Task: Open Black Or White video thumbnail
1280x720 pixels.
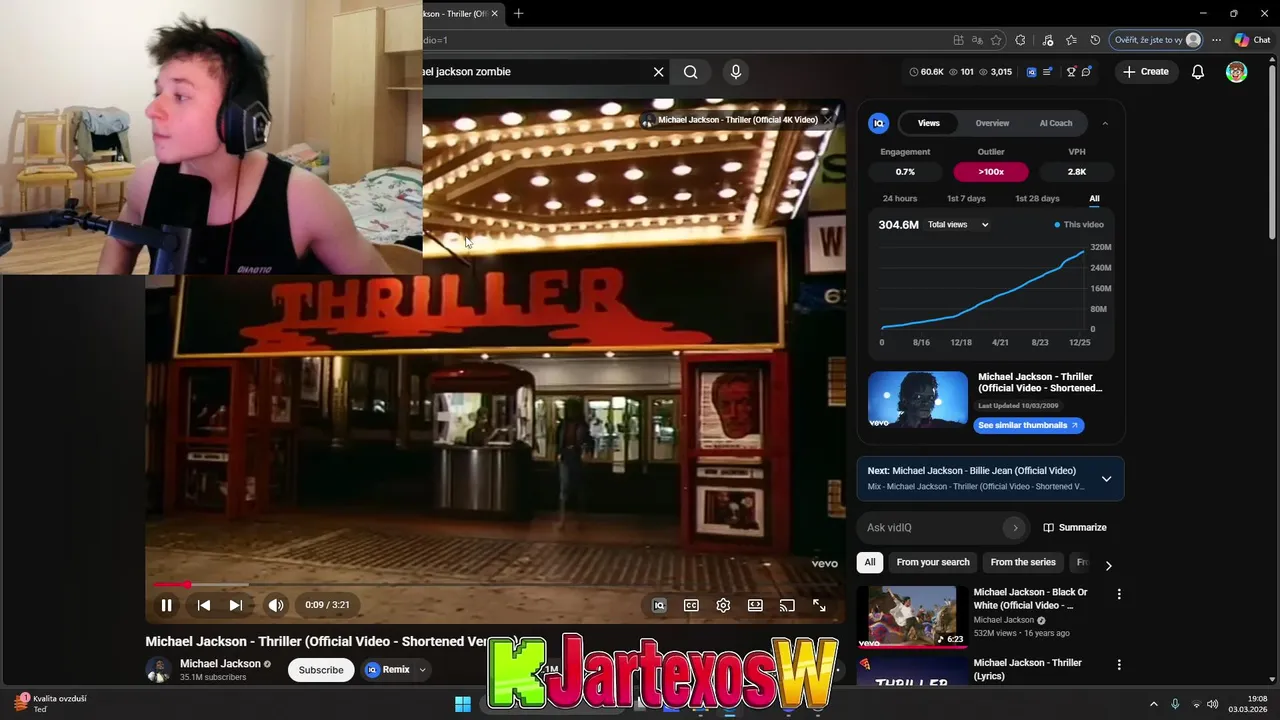Action: [912, 616]
